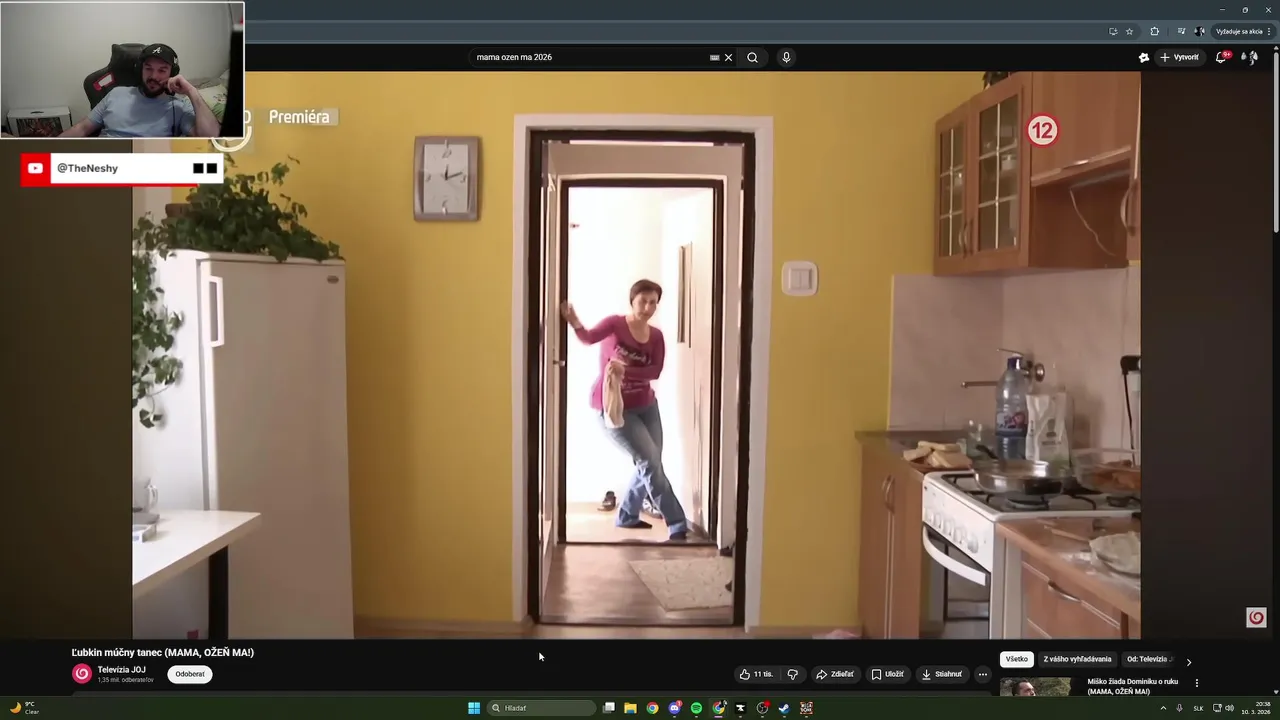Open the Televízia JOJ channel name link
Screen dimensions: 1280x720
tap(121, 669)
